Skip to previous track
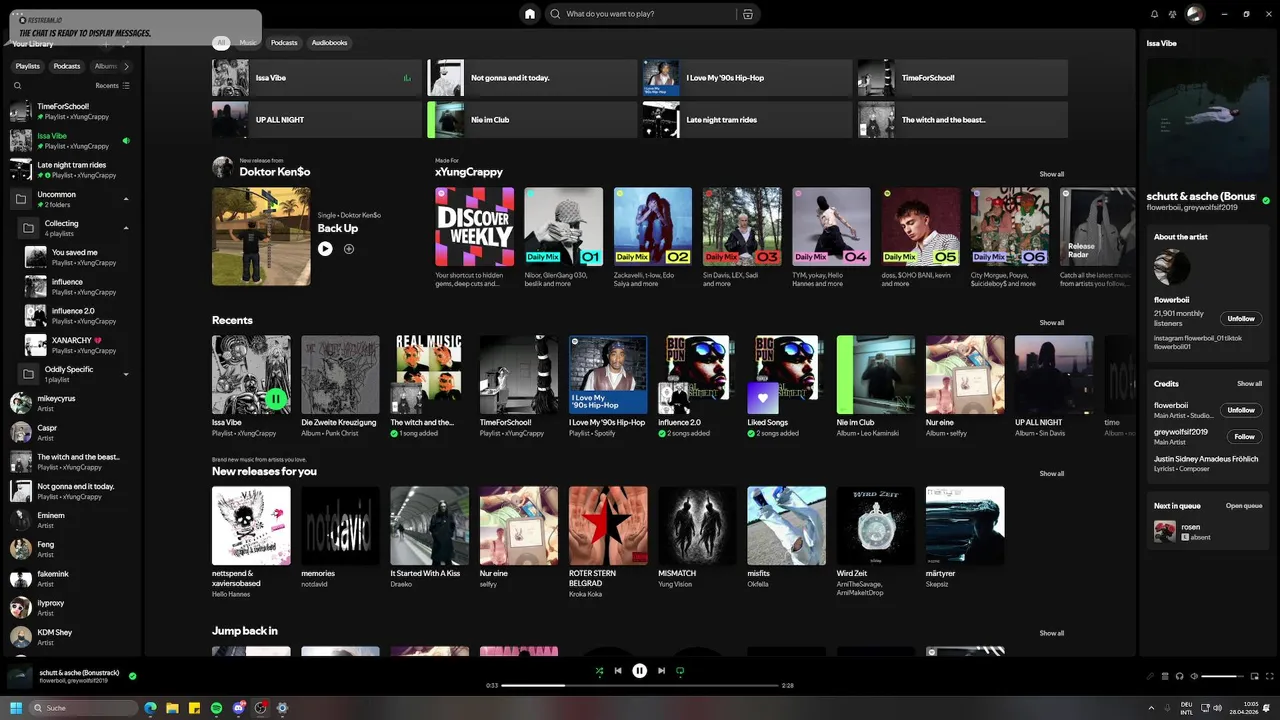The image size is (1280, 720). point(618,671)
